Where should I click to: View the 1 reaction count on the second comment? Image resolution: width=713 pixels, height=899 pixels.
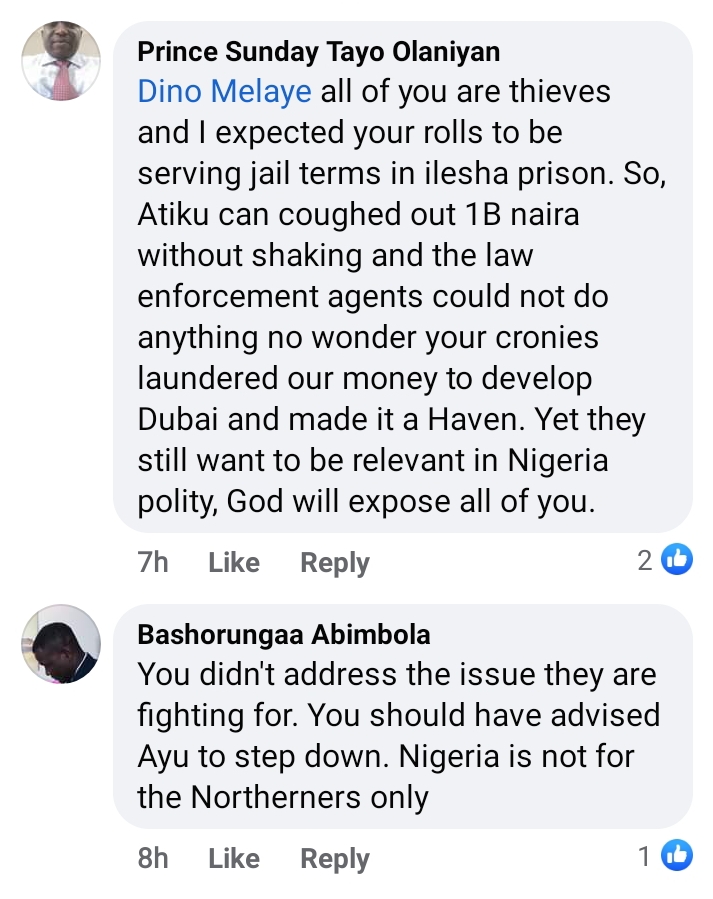point(646,856)
